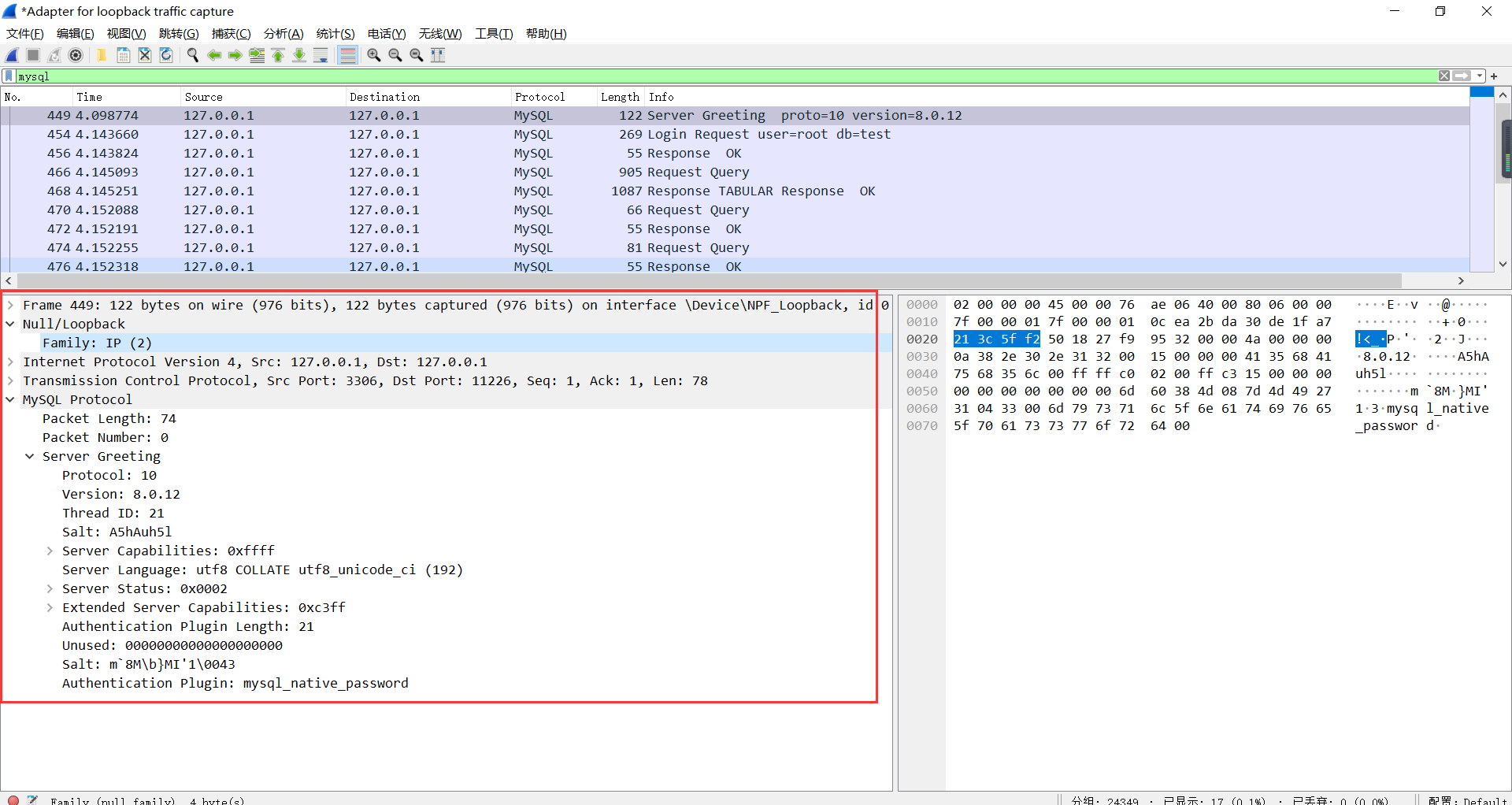Toggle packet list colorization
Viewport: 1512px width, 805px height.
[347, 55]
